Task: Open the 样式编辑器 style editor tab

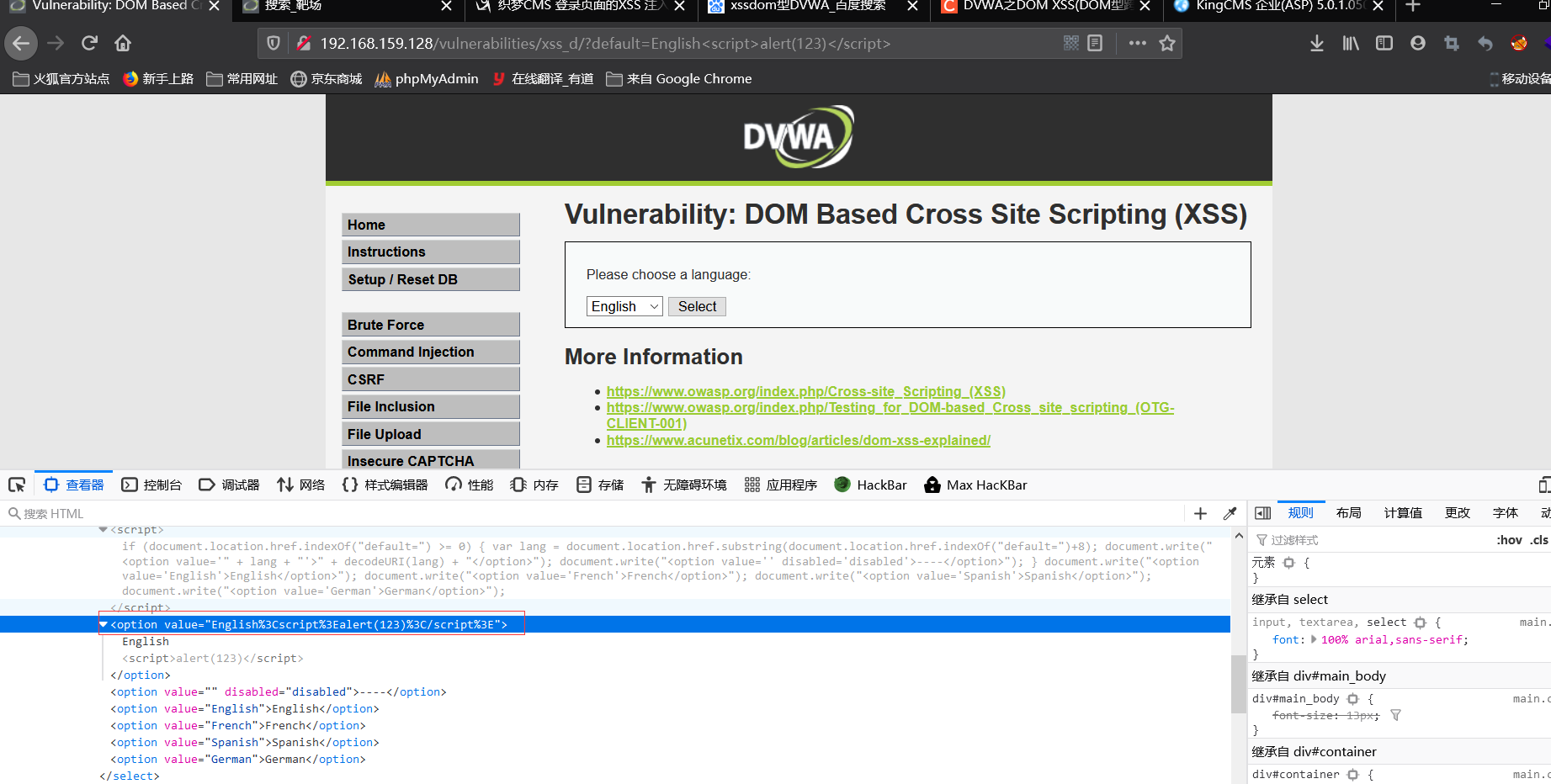Action: [x=385, y=485]
